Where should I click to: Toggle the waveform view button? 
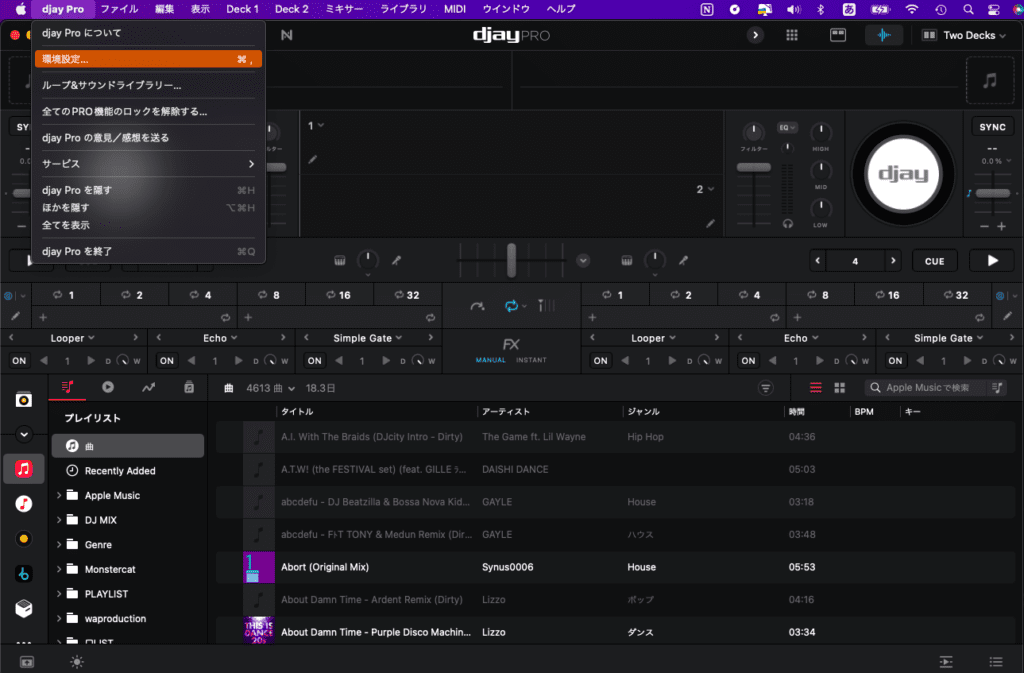pos(884,35)
